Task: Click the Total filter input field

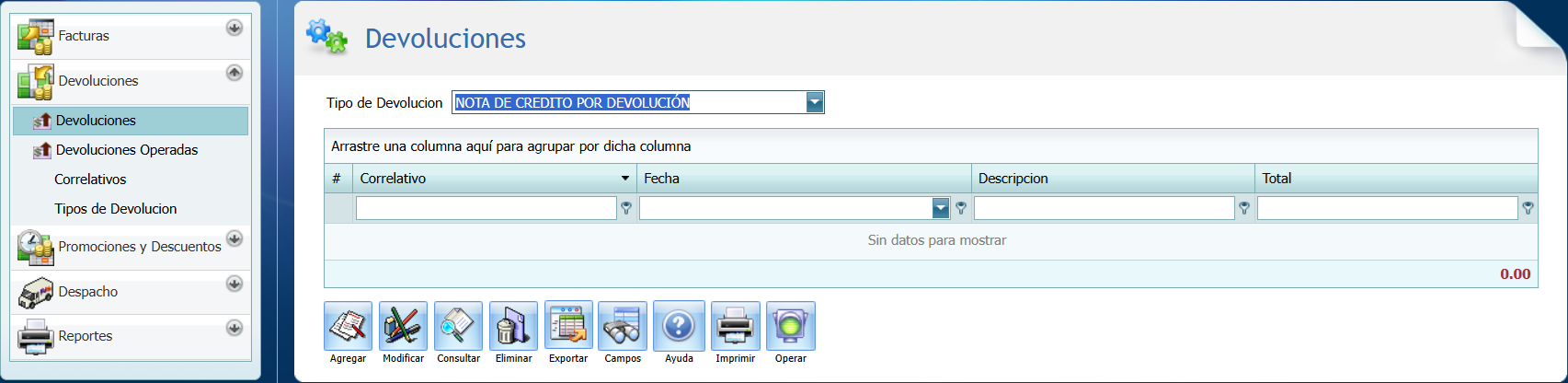Action: (1387, 209)
